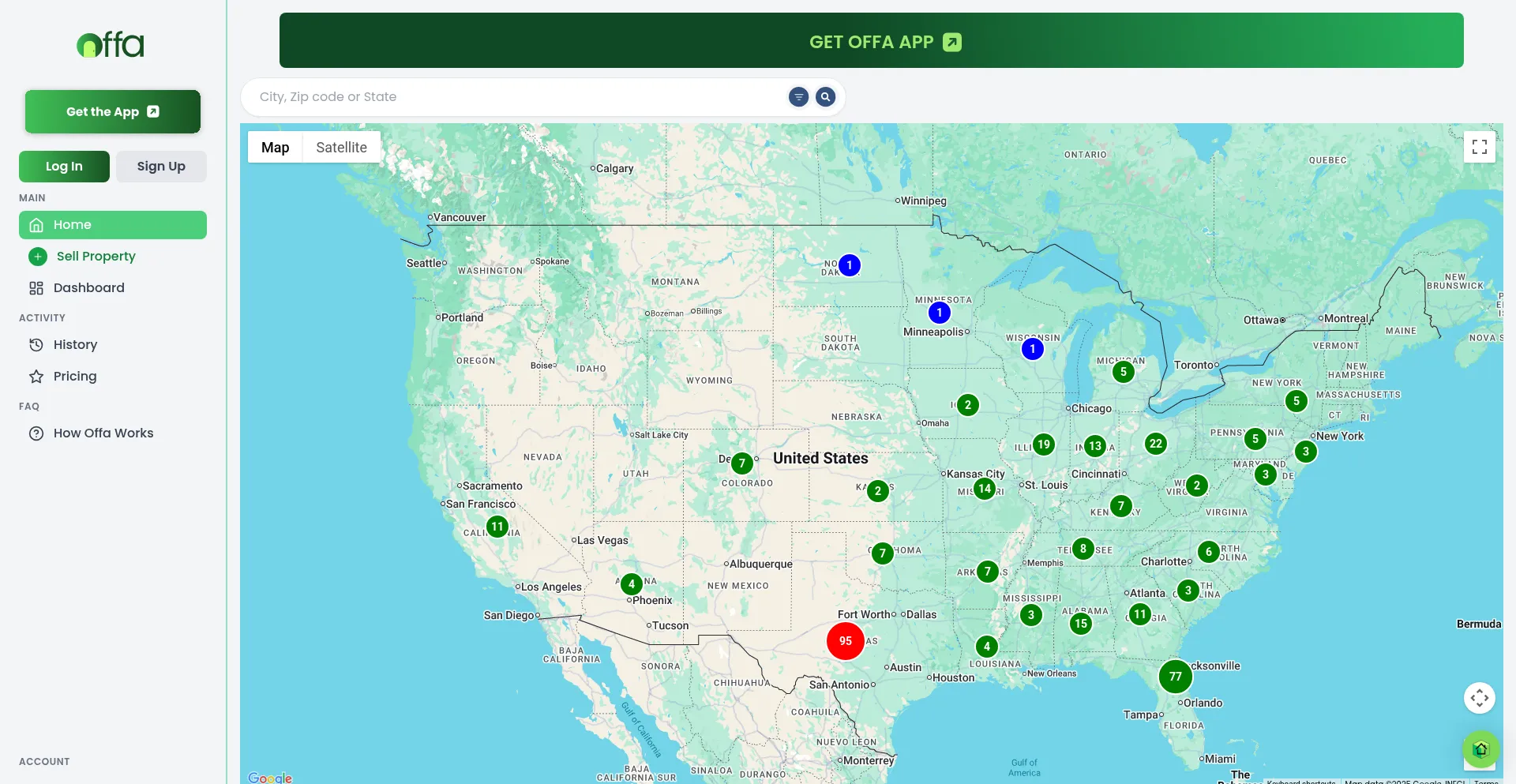Image resolution: width=1516 pixels, height=784 pixels.
Task: Switch map to Satellite view
Action: pyautogui.click(x=341, y=148)
